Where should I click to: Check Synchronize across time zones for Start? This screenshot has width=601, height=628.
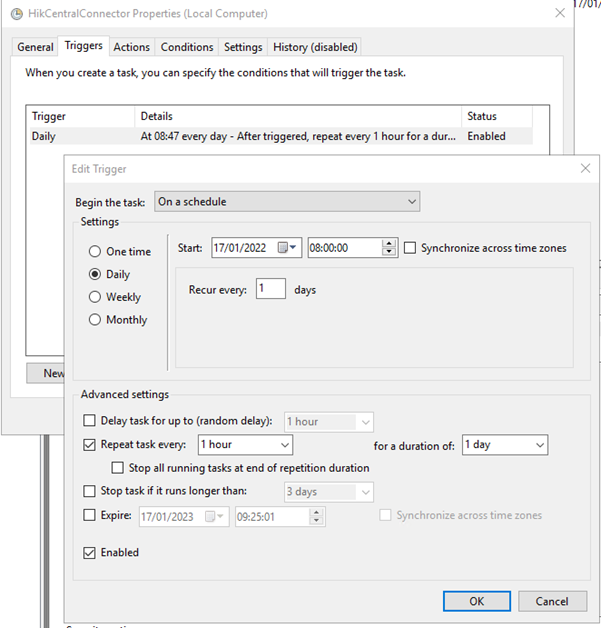tap(410, 248)
